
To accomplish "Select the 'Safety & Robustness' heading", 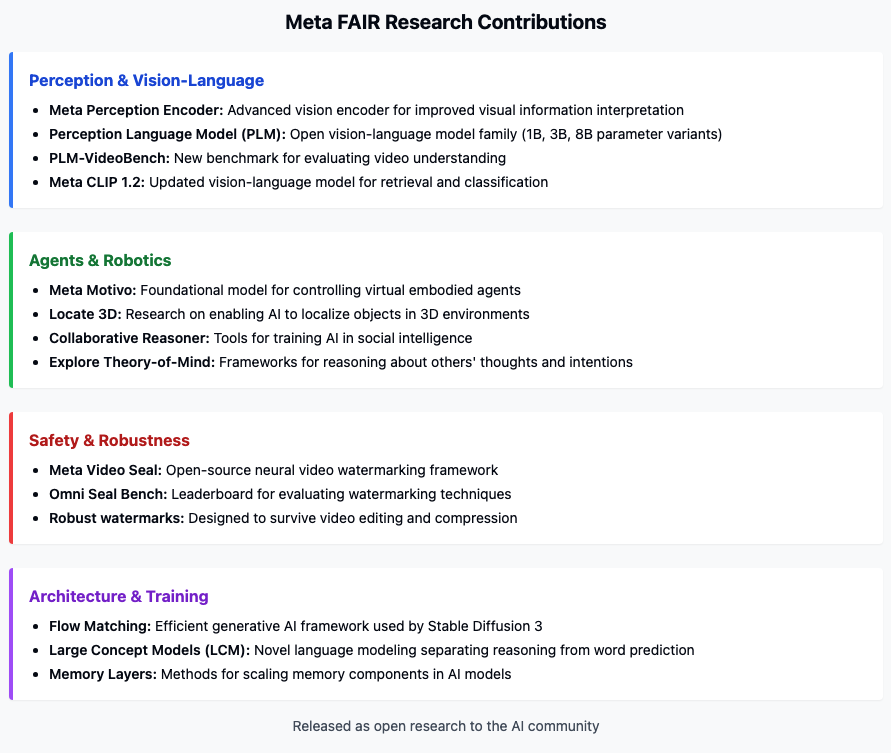I will 109,440.
